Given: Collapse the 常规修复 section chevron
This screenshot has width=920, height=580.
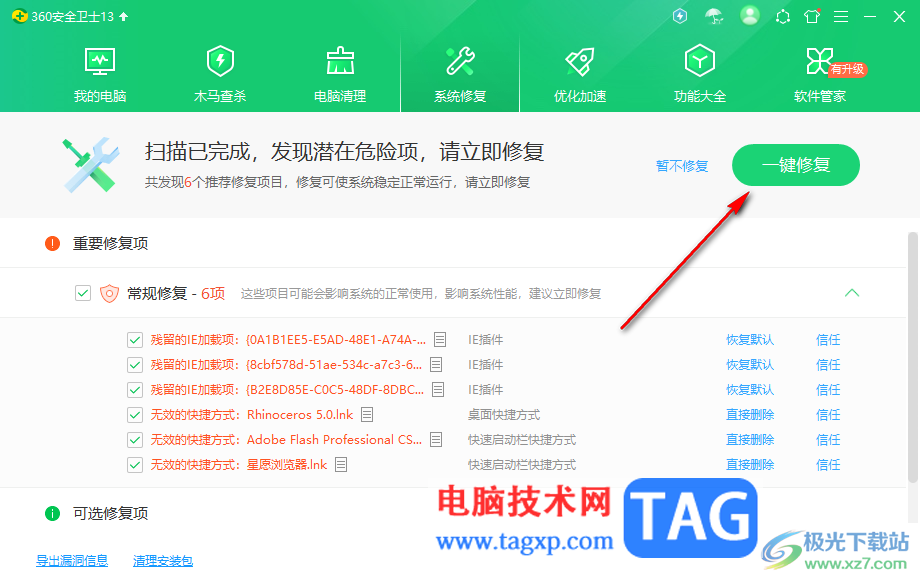Looking at the screenshot, I should 852,293.
